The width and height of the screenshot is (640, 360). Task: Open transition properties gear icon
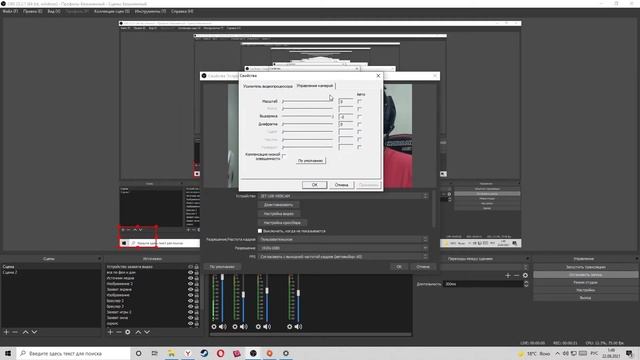pyautogui.click(x=525, y=276)
